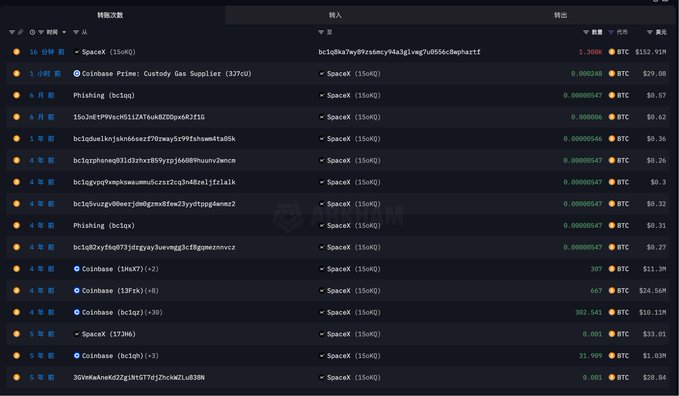Click the row-start Bitcoin icon of the 1 年前 row

click(x=16, y=139)
